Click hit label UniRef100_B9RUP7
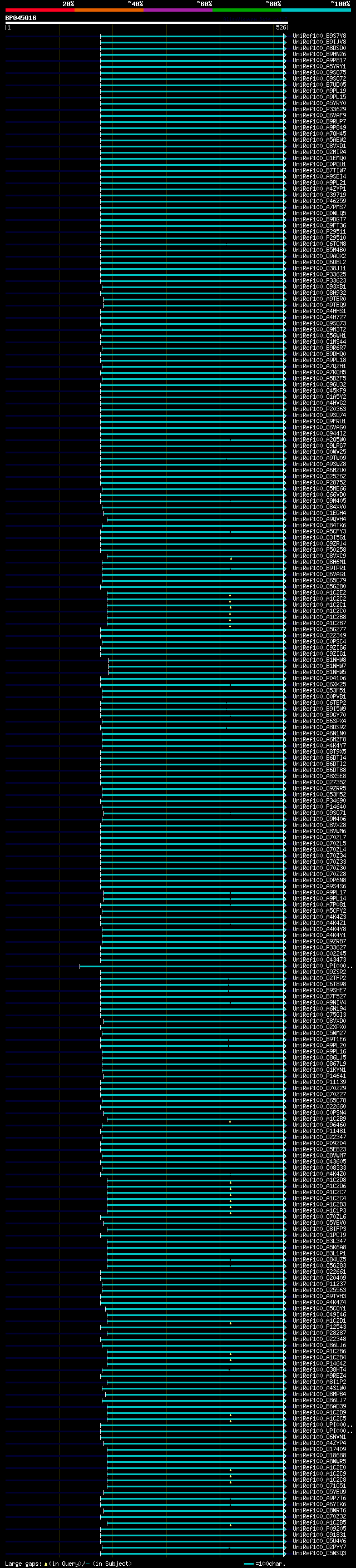356x1568 pixels. (319, 121)
